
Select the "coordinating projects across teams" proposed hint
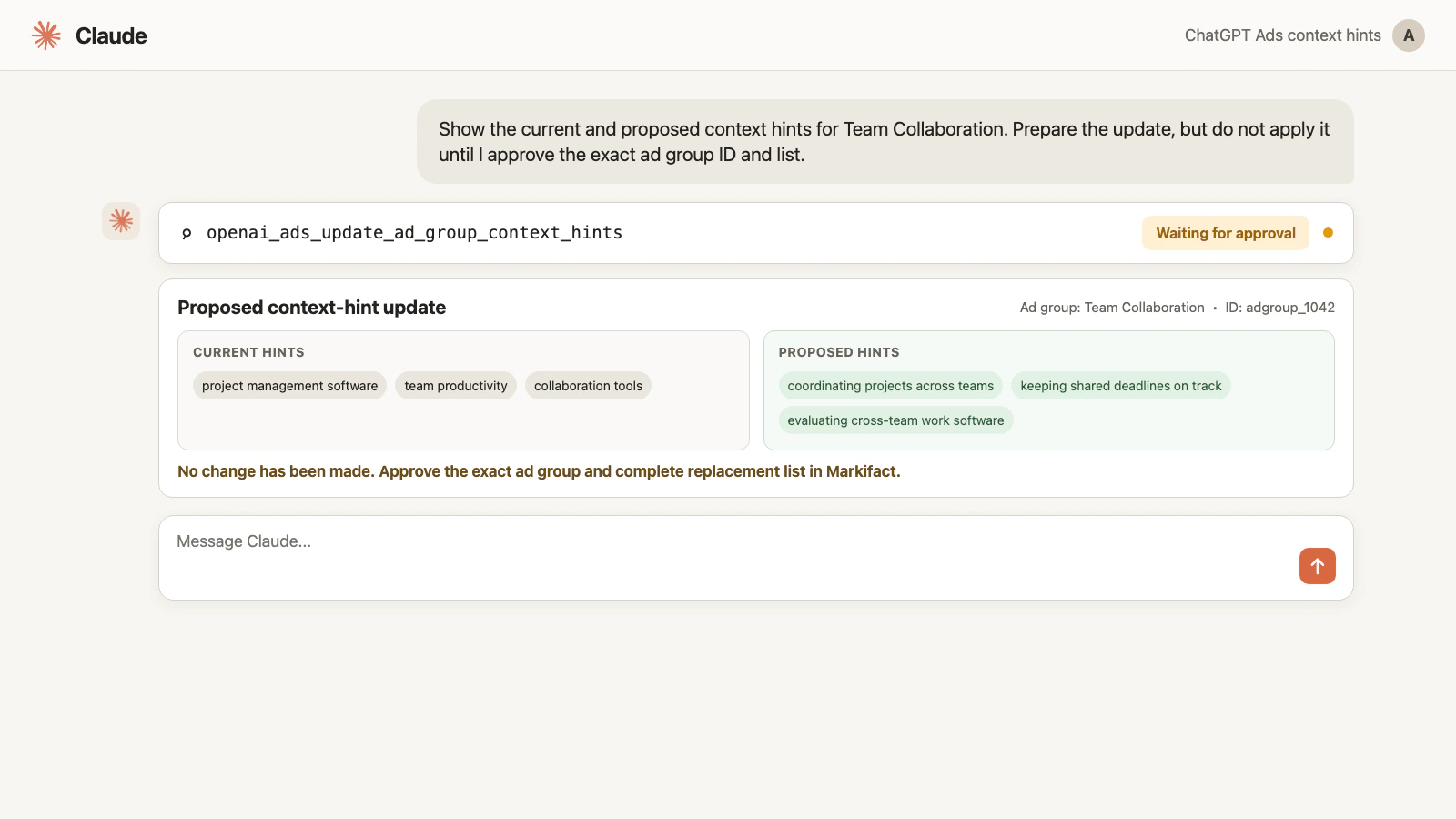point(891,386)
